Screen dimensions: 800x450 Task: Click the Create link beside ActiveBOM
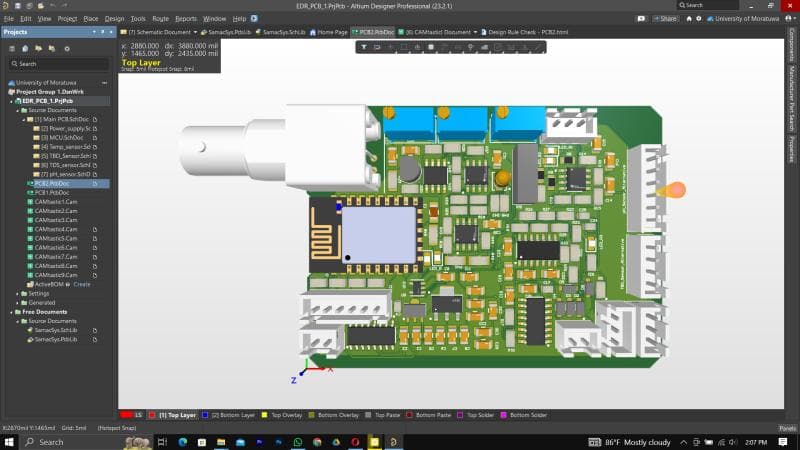81,284
